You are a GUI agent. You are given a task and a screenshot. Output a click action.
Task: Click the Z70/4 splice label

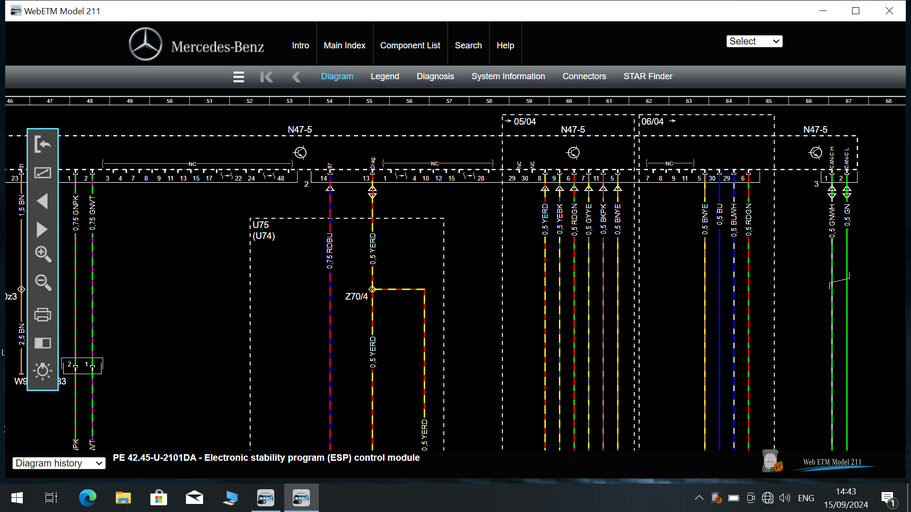click(x=356, y=296)
